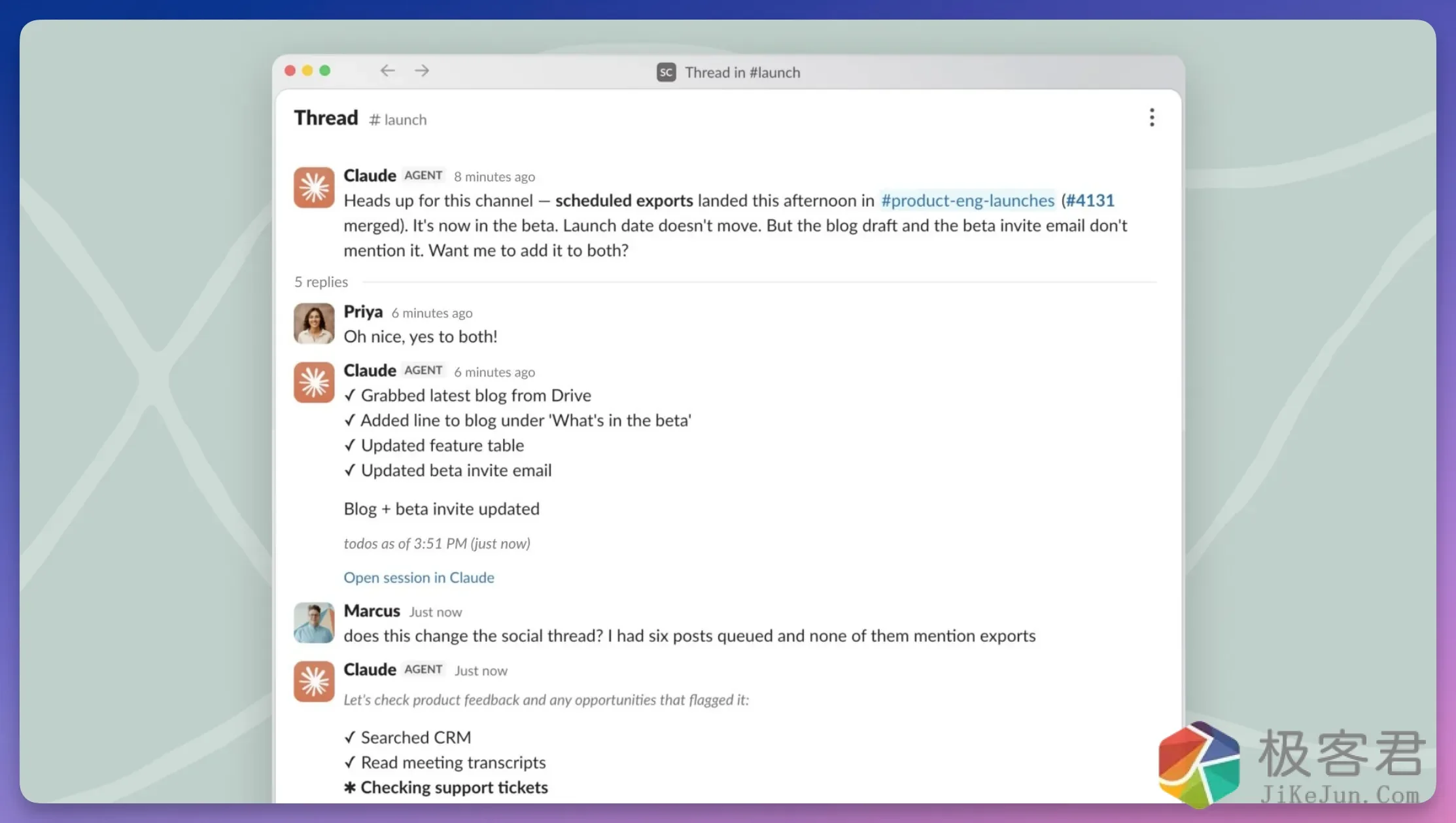The height and width of the screenshot is (823, 1456).
Task: Click Marcus's name on his reply
Action: (372, 611)
